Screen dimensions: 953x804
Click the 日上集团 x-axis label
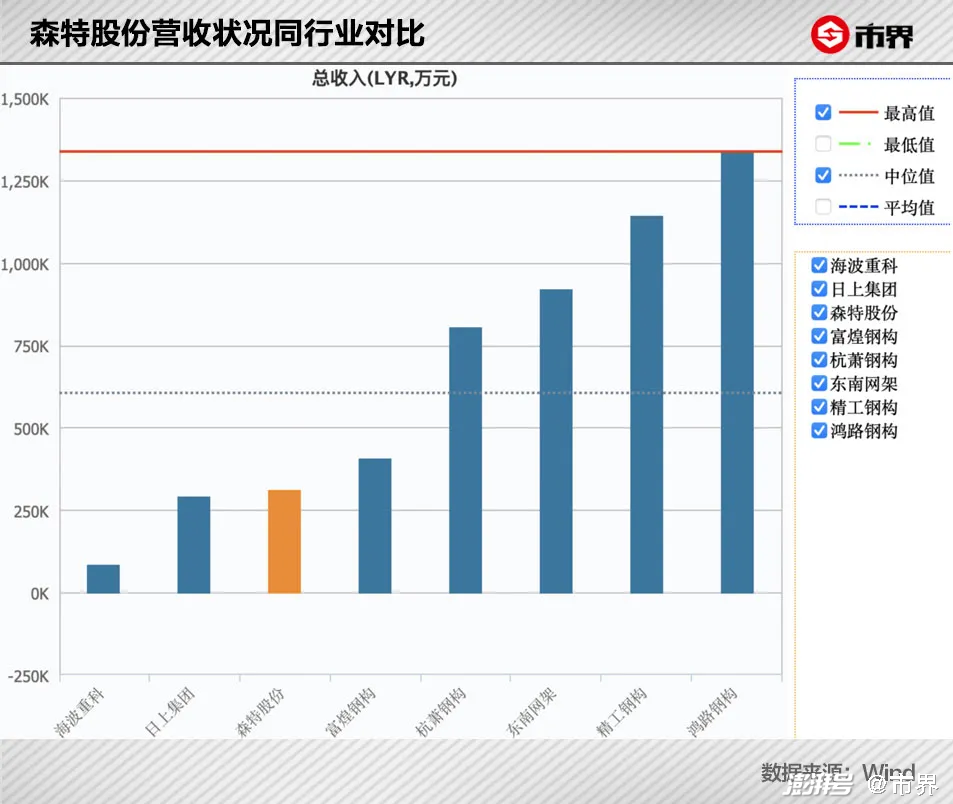170,712
